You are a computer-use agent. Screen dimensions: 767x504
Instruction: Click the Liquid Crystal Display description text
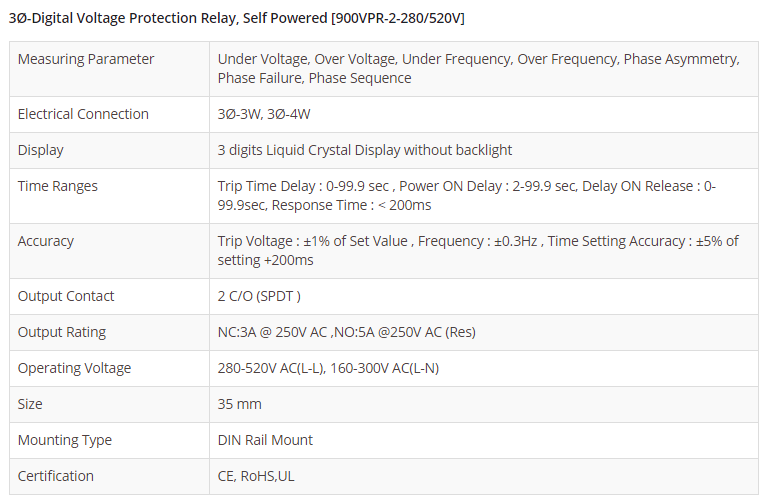pos(364,150)
